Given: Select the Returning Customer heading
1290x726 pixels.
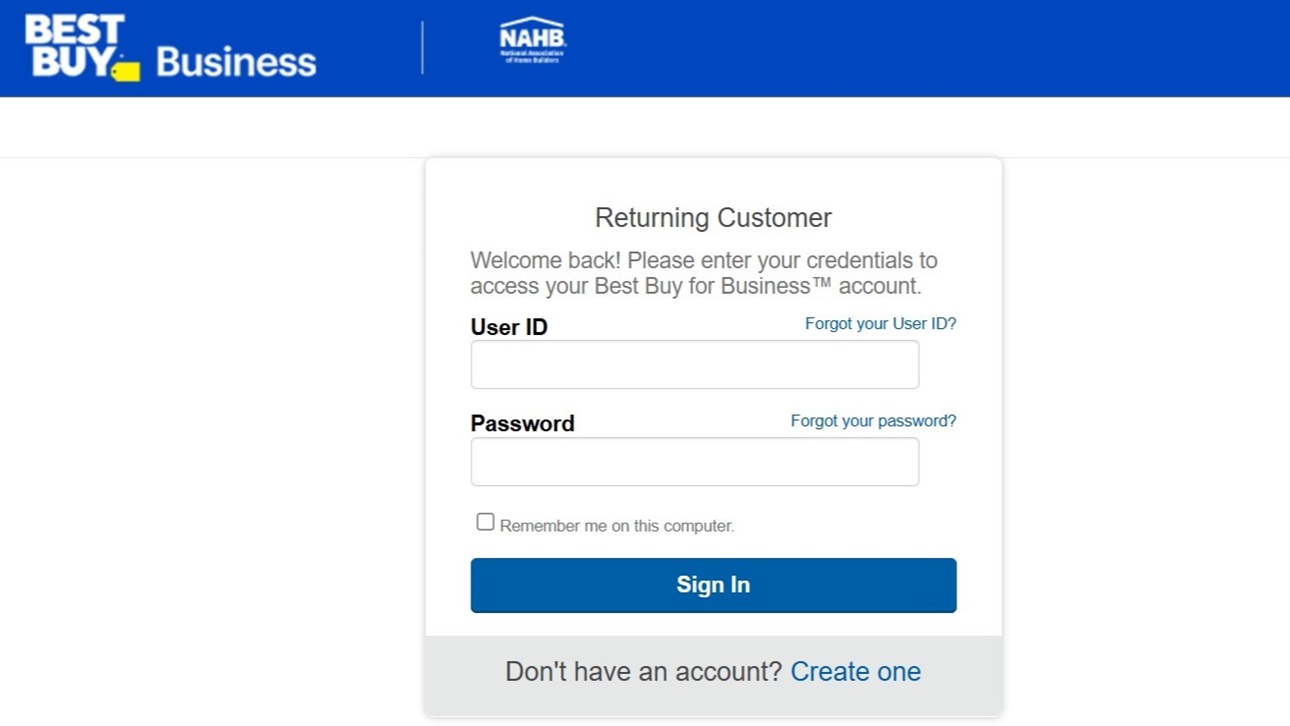Looking at the screenshot, I should point(714,218).
